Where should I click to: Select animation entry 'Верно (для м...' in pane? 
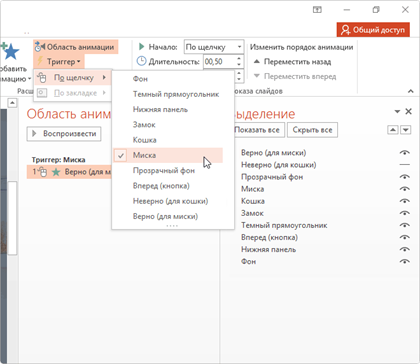tap(69, 172)
